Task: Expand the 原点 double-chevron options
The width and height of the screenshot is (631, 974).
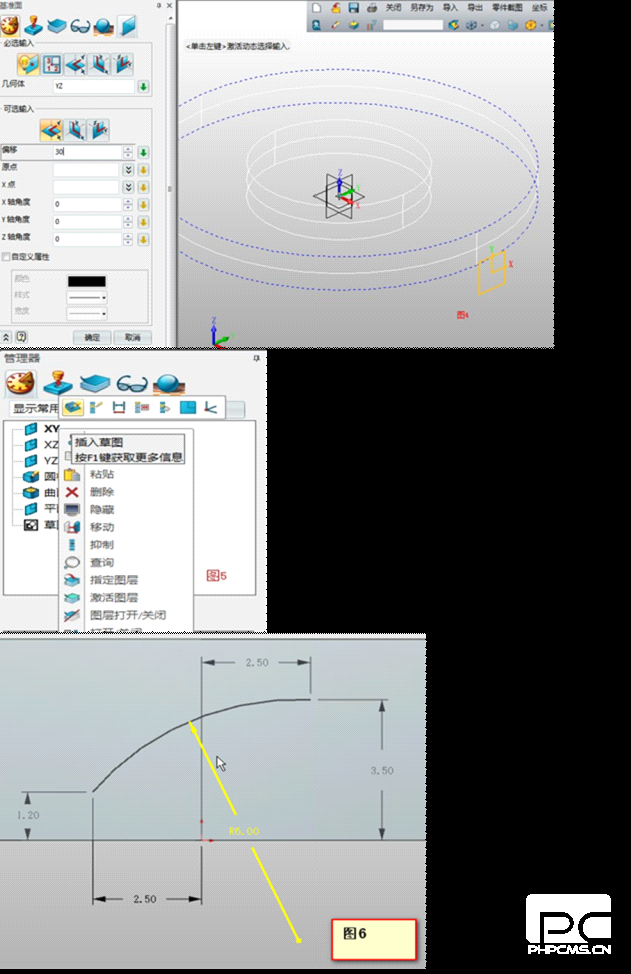Action: point(128,170)
